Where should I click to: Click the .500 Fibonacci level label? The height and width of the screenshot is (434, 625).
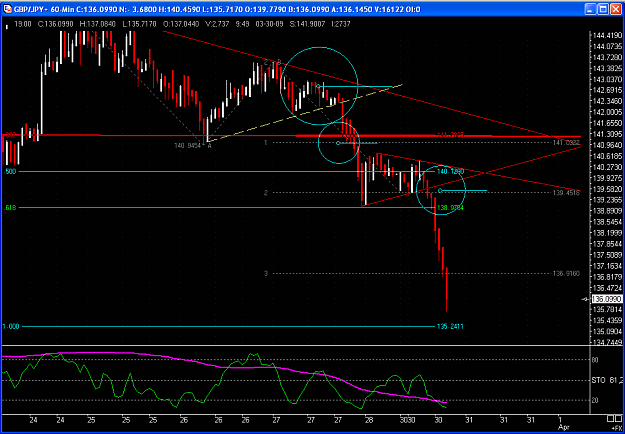[10, 172]
